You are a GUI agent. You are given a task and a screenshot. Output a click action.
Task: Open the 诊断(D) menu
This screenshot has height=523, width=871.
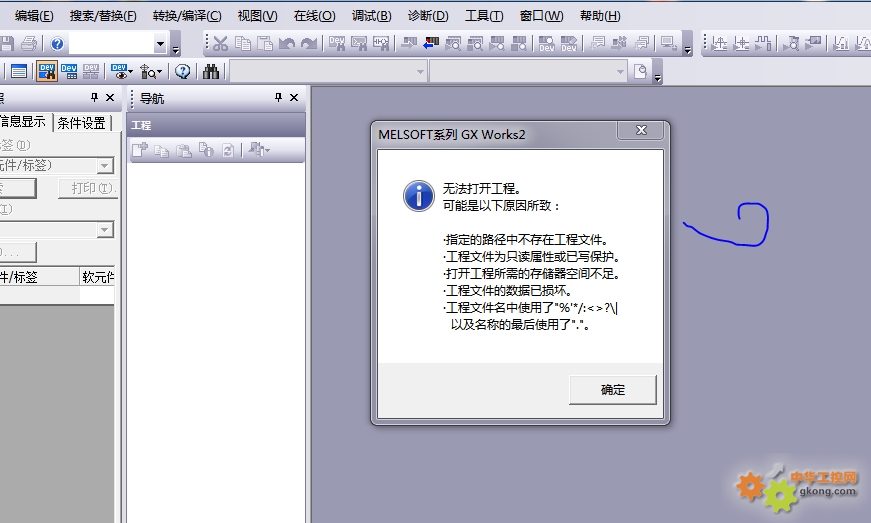coord(428,16)
